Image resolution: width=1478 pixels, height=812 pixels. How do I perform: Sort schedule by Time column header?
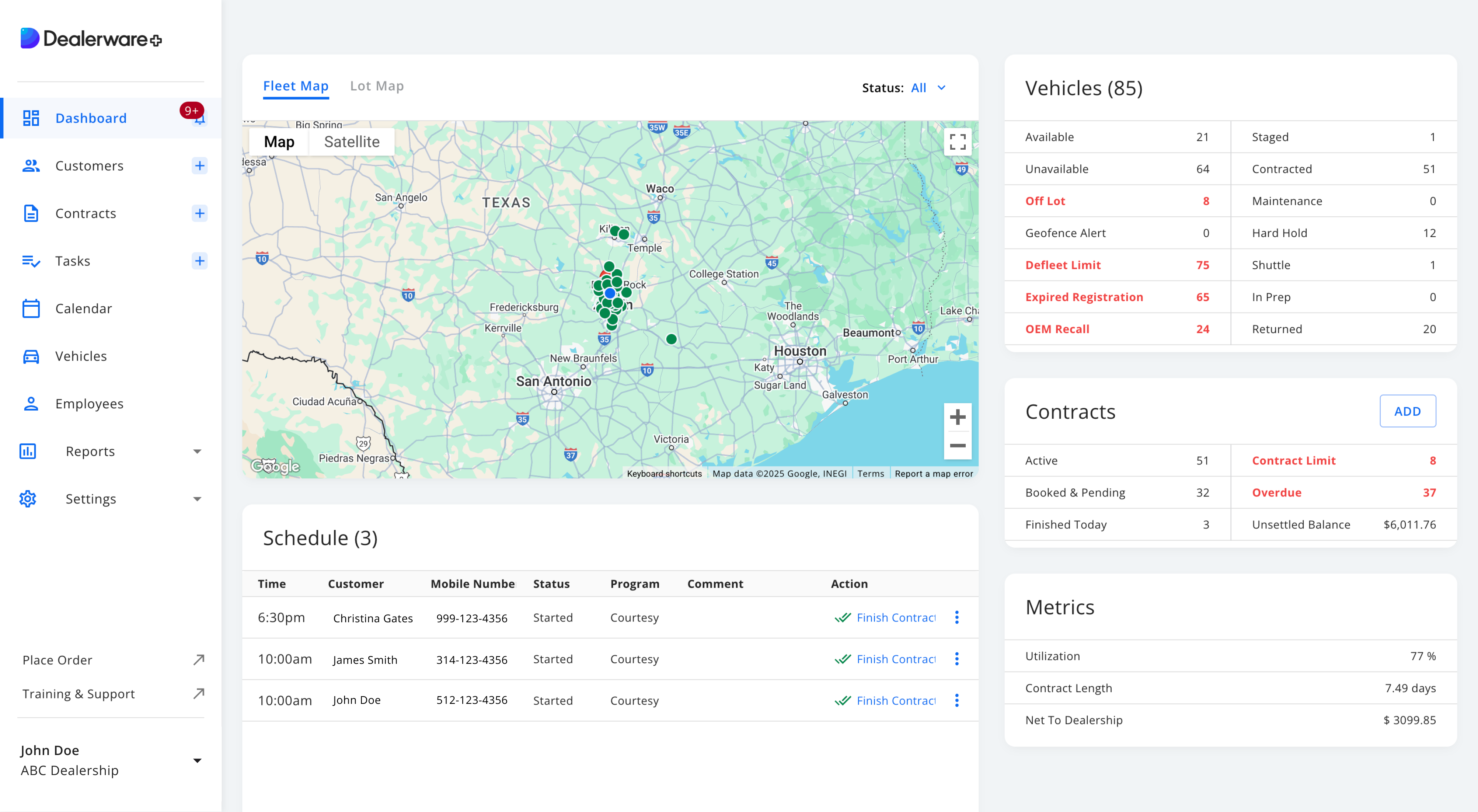point(271,584)
